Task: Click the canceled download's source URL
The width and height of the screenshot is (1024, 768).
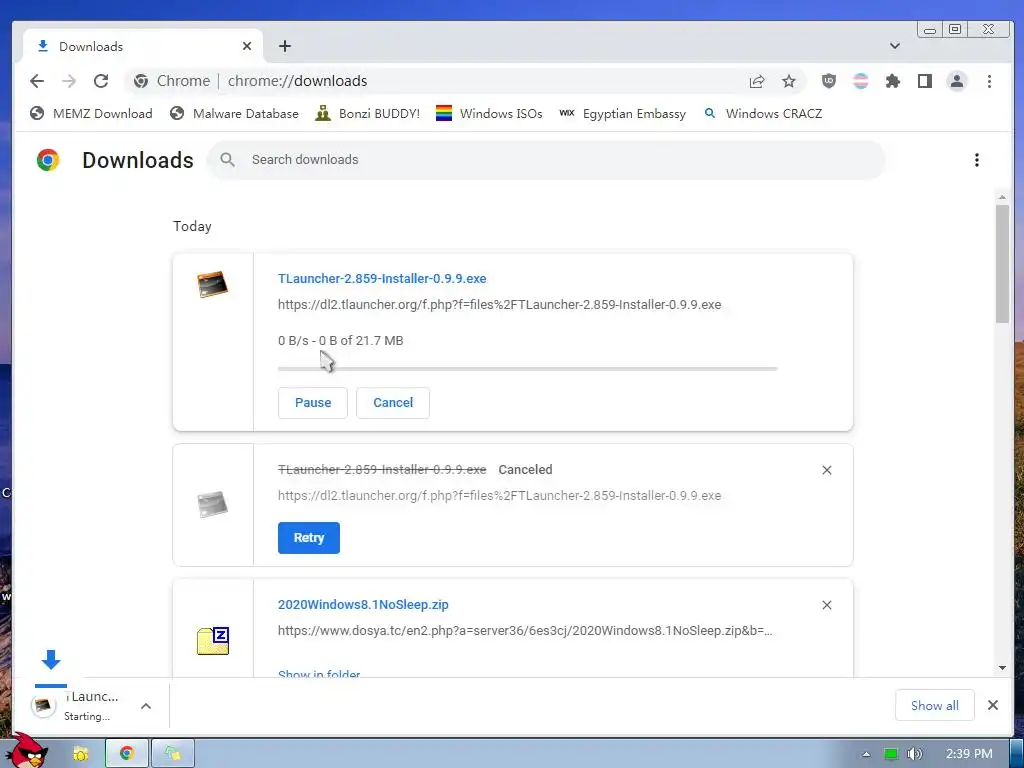Action: (x=500, y=496)
